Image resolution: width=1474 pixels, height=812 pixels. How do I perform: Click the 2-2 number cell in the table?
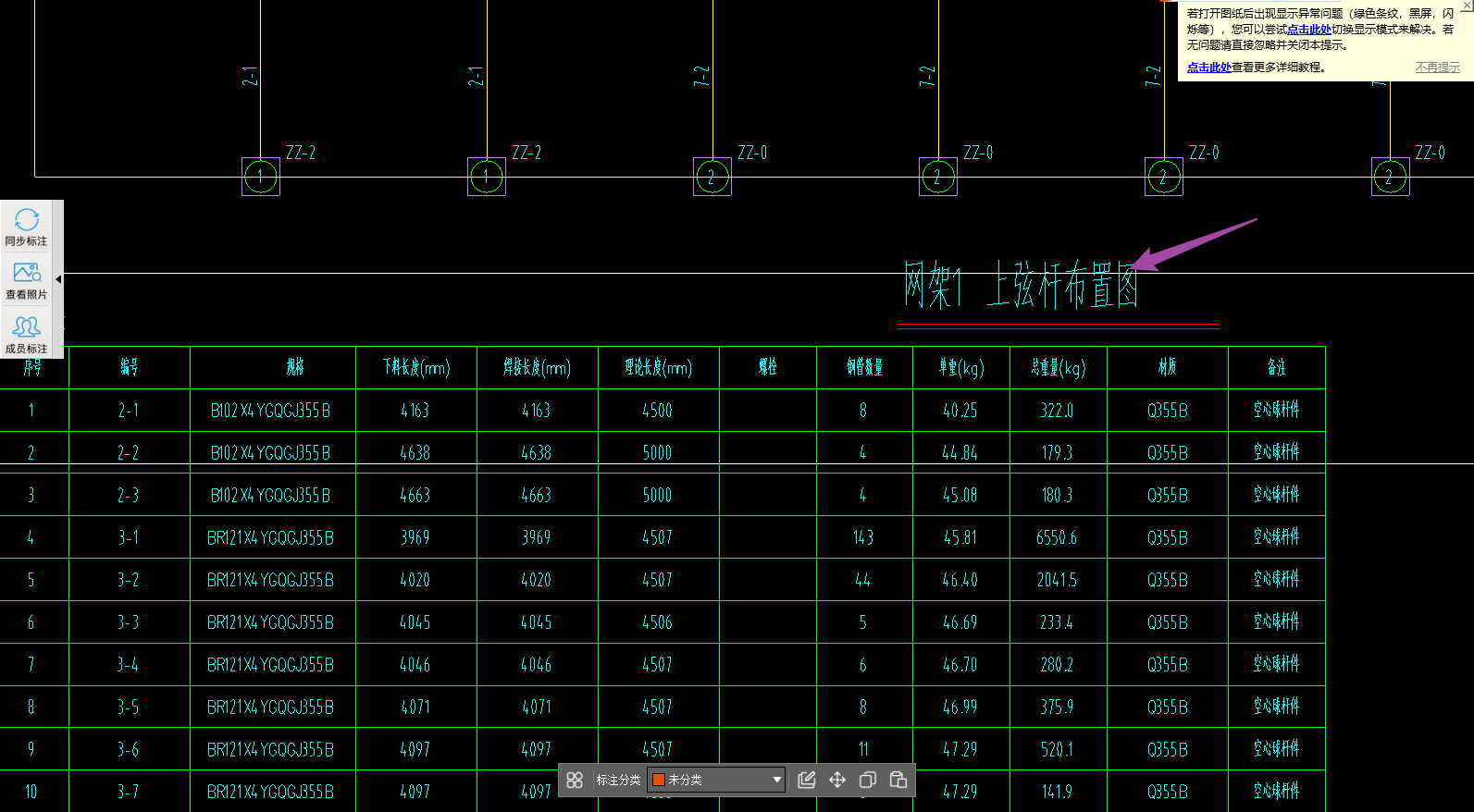tap(129, 452)
